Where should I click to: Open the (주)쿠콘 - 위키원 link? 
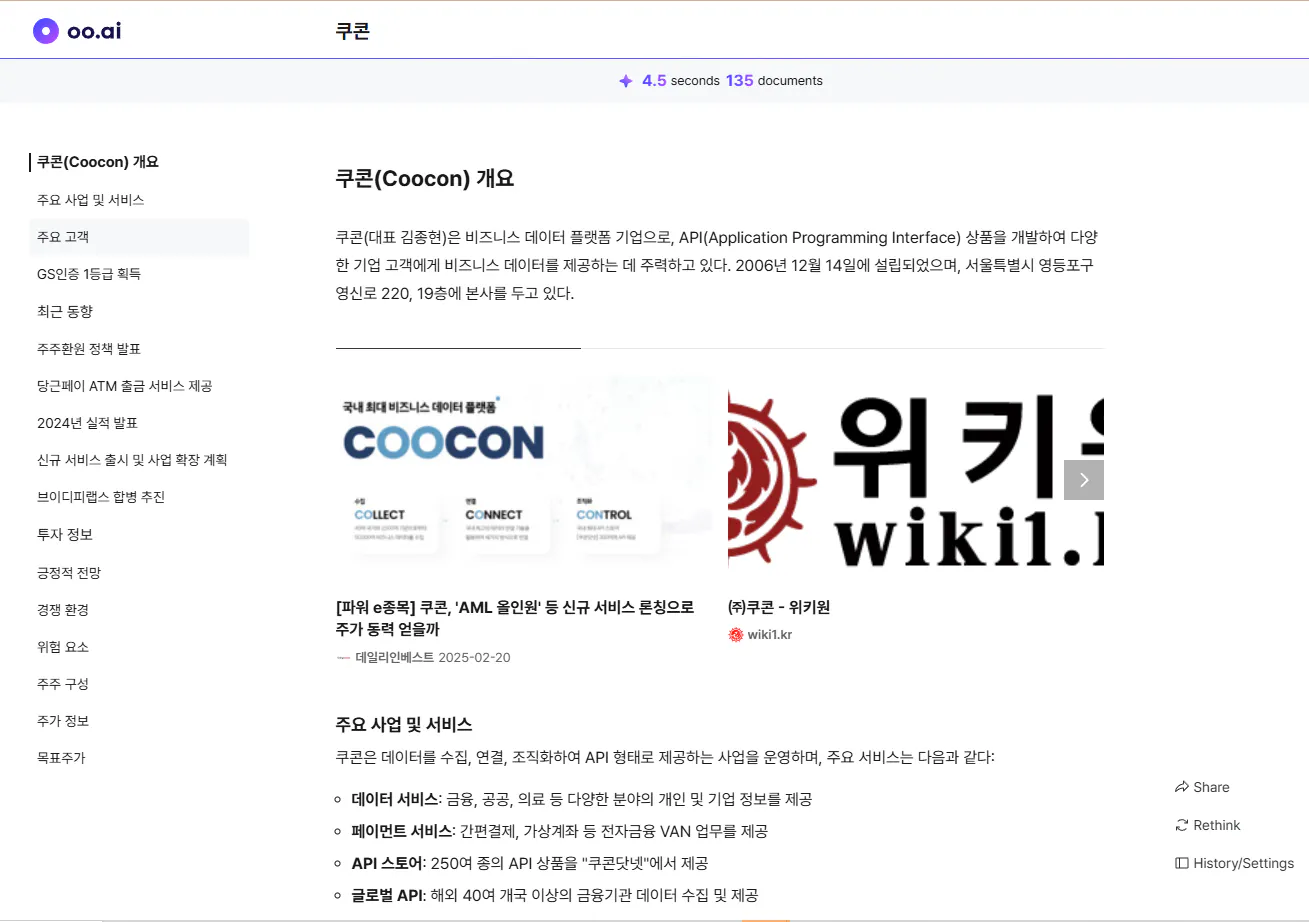coord(779,607)
